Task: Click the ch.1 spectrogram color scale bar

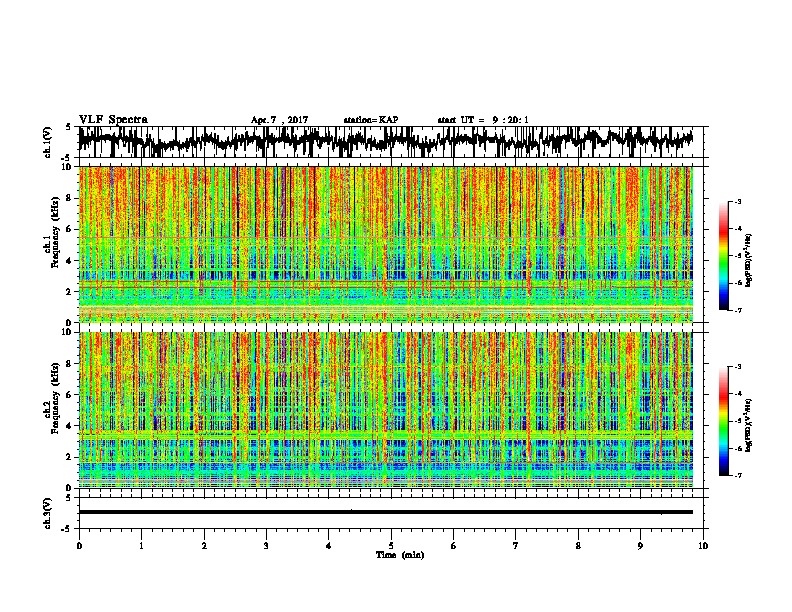Action: (724, 256)
